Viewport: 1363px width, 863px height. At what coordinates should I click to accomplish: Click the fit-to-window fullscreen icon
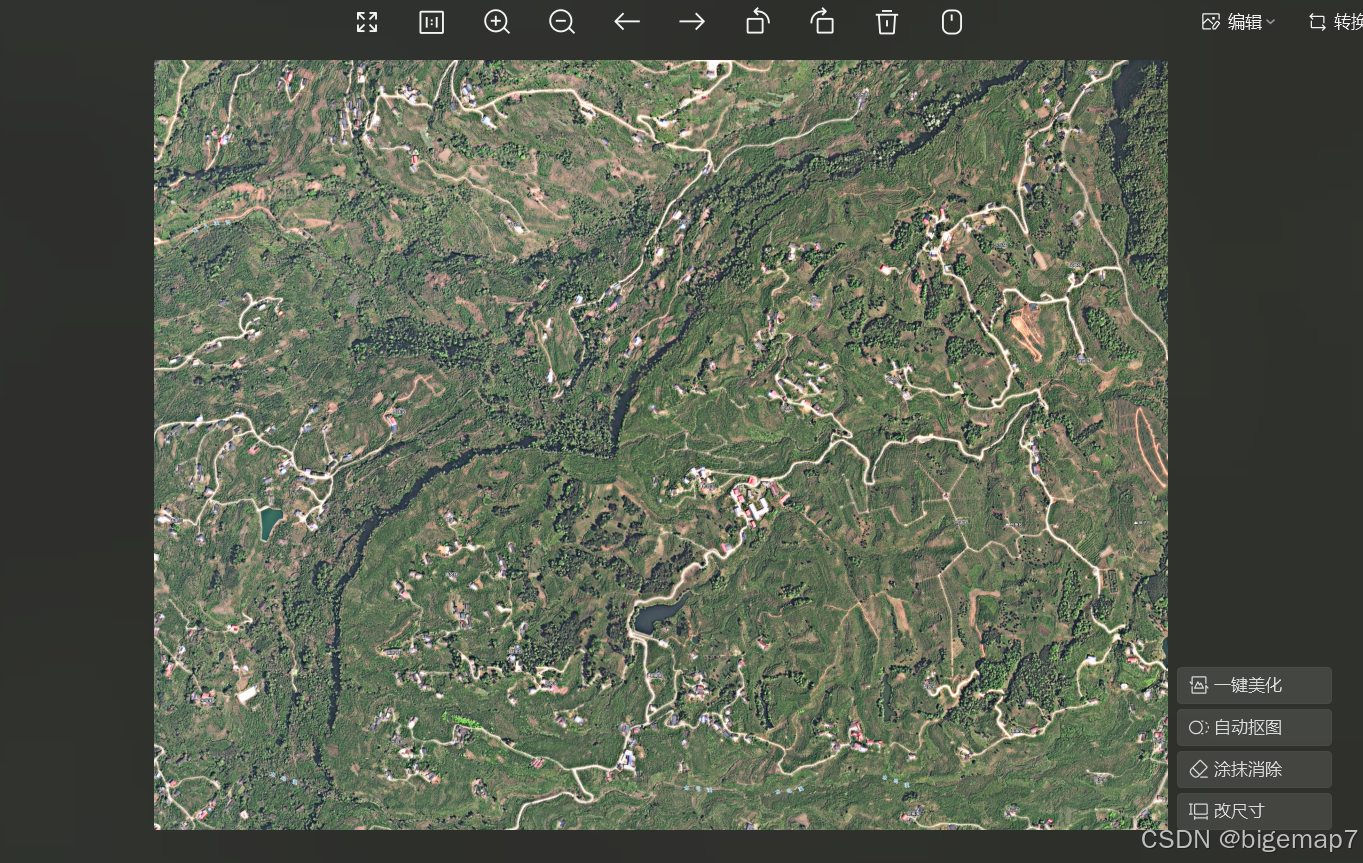(x=367, y=22)
